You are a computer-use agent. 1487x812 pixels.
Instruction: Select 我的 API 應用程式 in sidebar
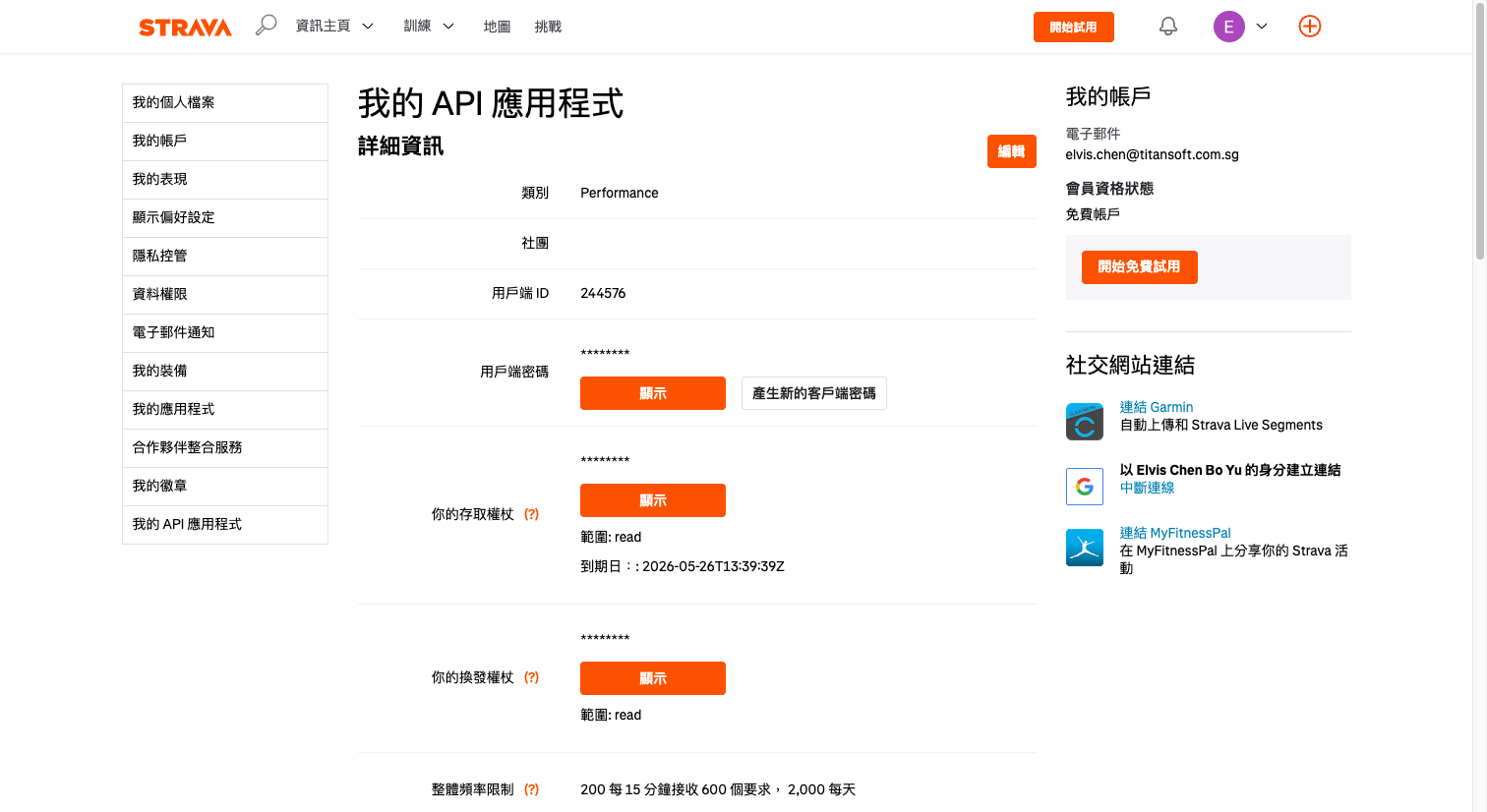[225, 525]
